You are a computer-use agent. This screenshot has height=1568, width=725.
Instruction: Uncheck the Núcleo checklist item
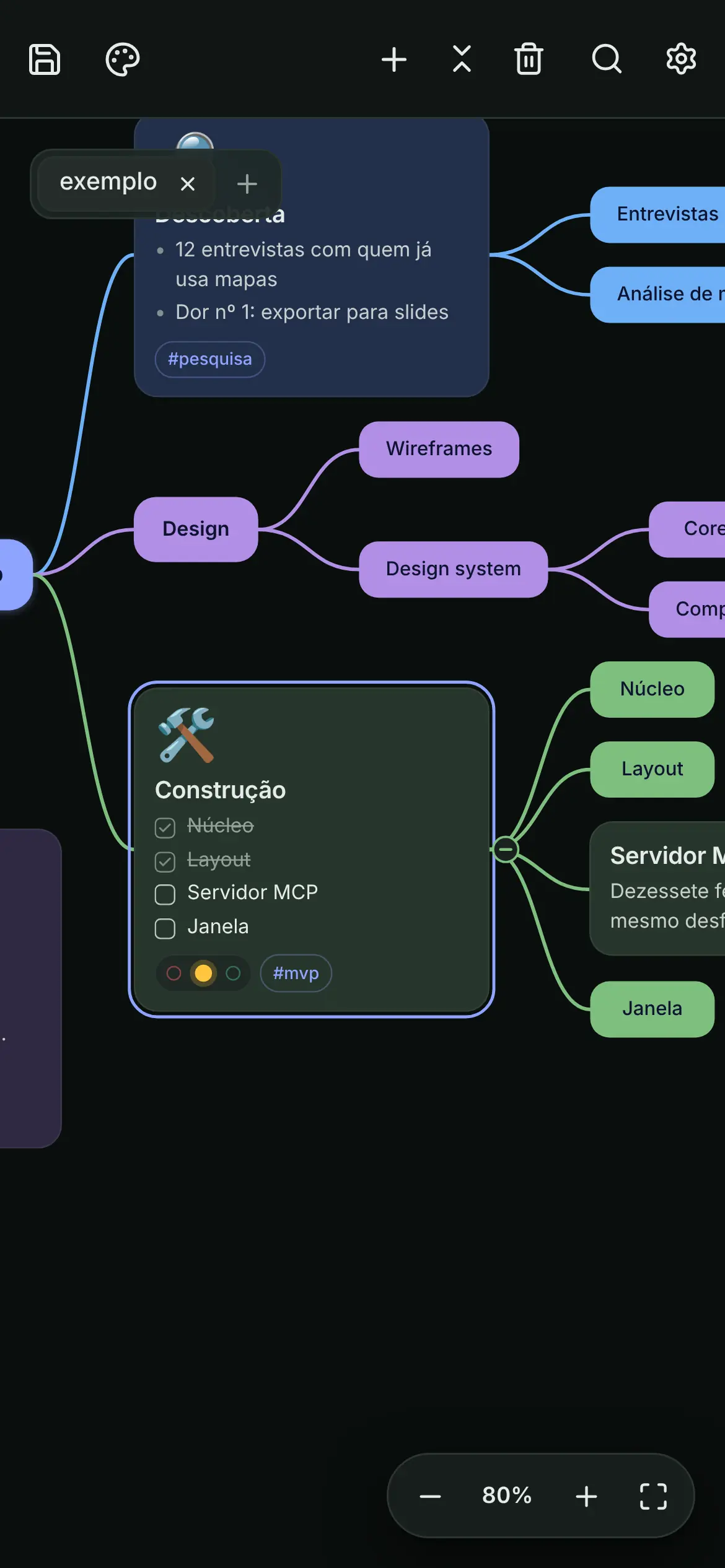click(x=165, y=827)
